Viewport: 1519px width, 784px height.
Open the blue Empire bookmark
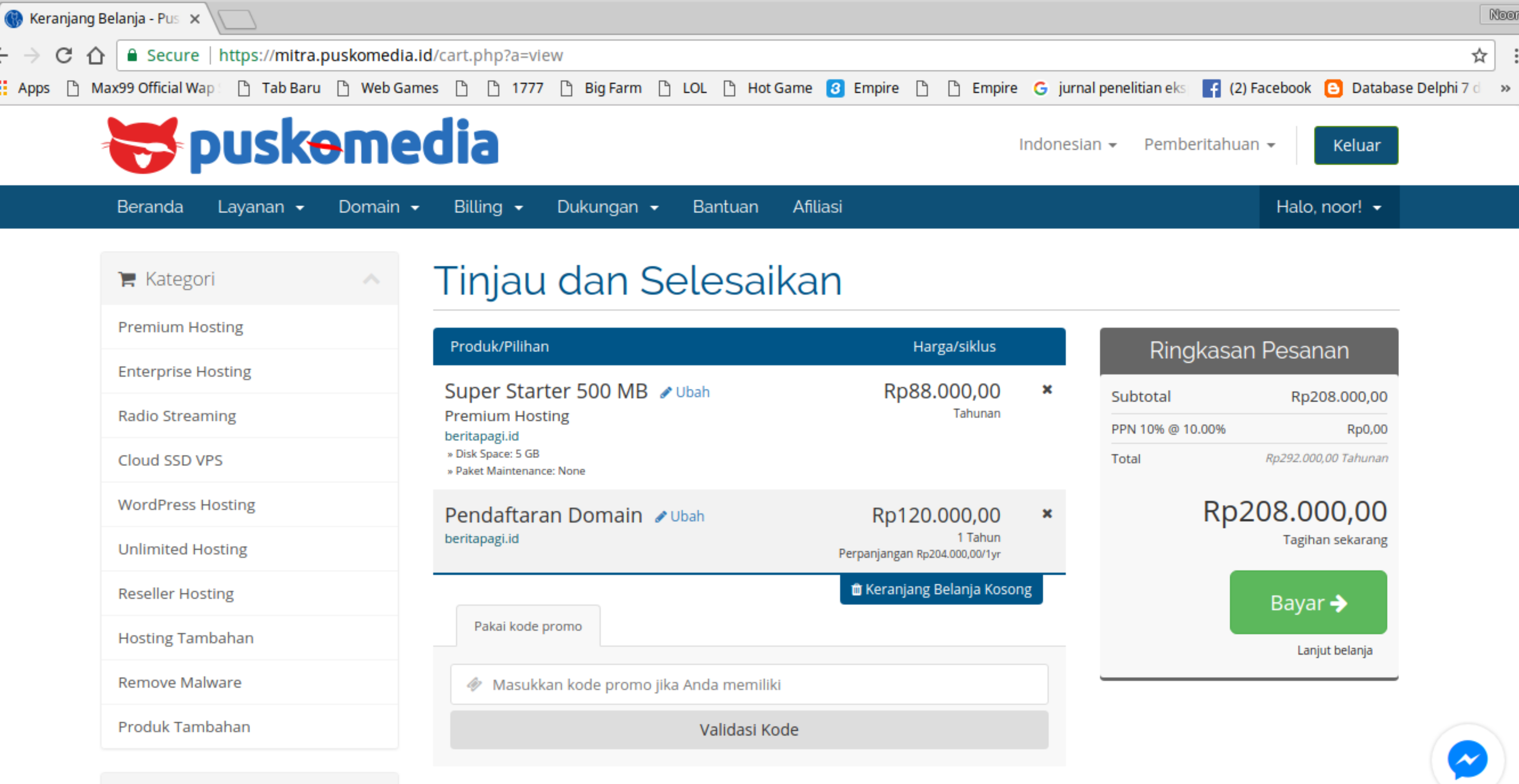click(863, 88)
